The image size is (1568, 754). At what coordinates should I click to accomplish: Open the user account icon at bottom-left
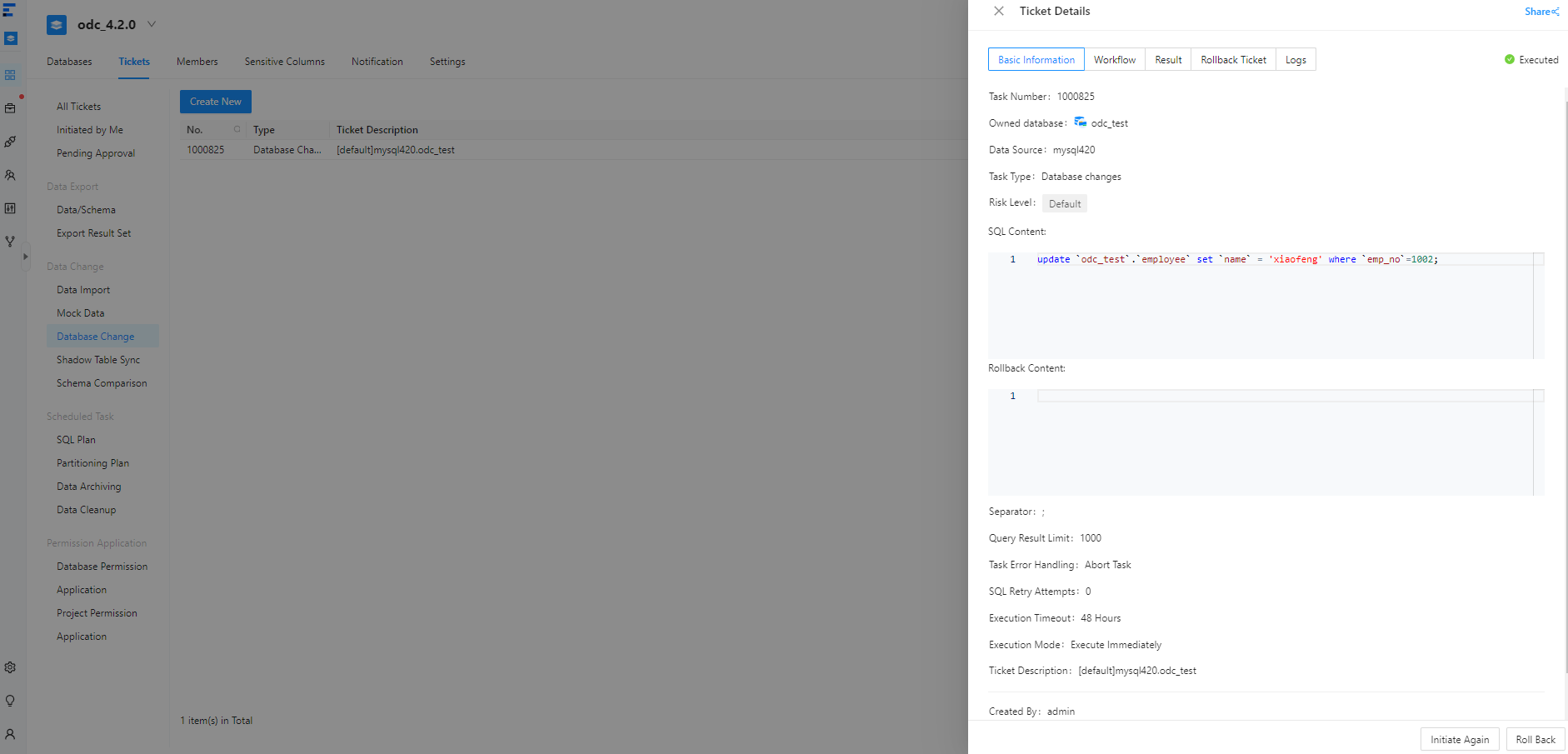10,734
